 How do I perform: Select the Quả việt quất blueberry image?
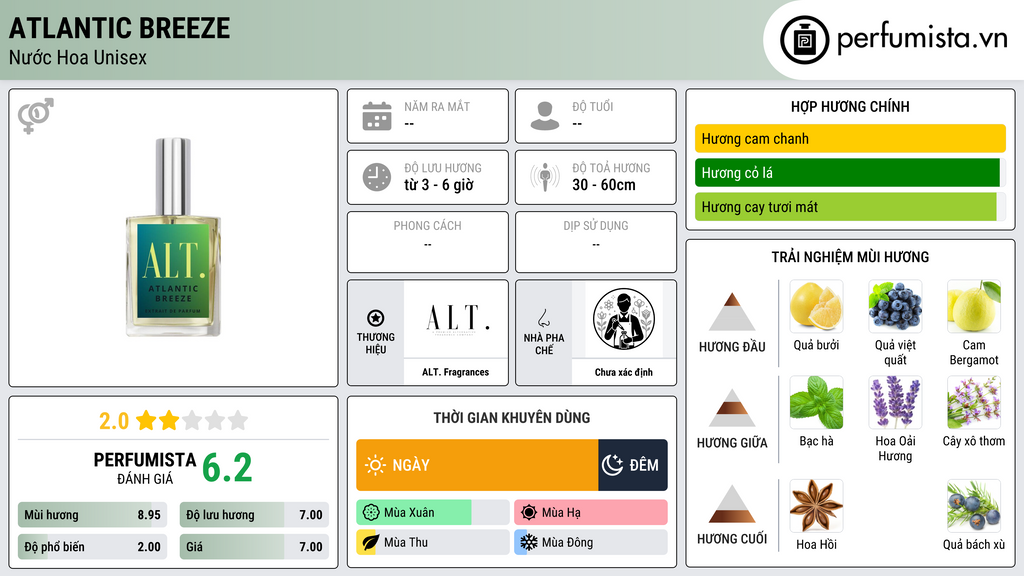(895, 306)
